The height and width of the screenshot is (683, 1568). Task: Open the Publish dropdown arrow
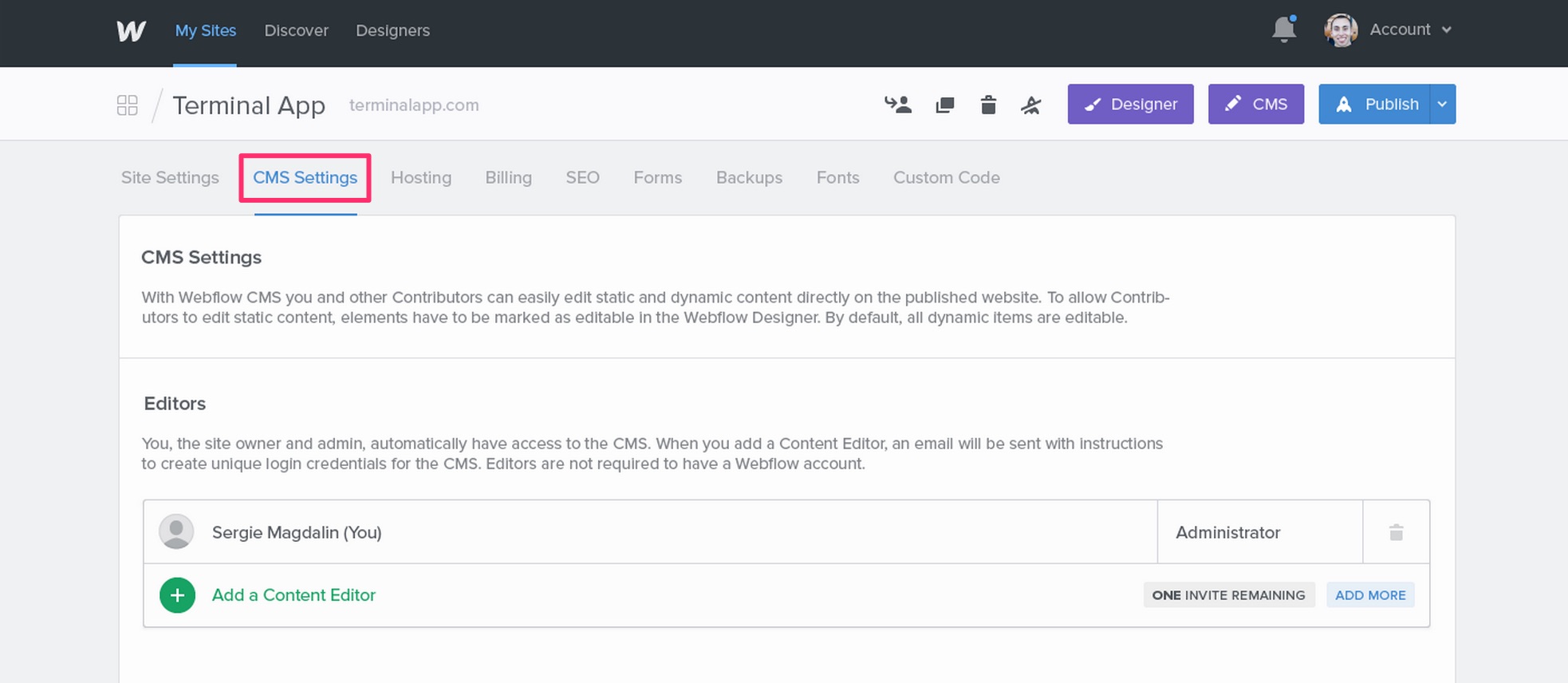(1443, 105)
